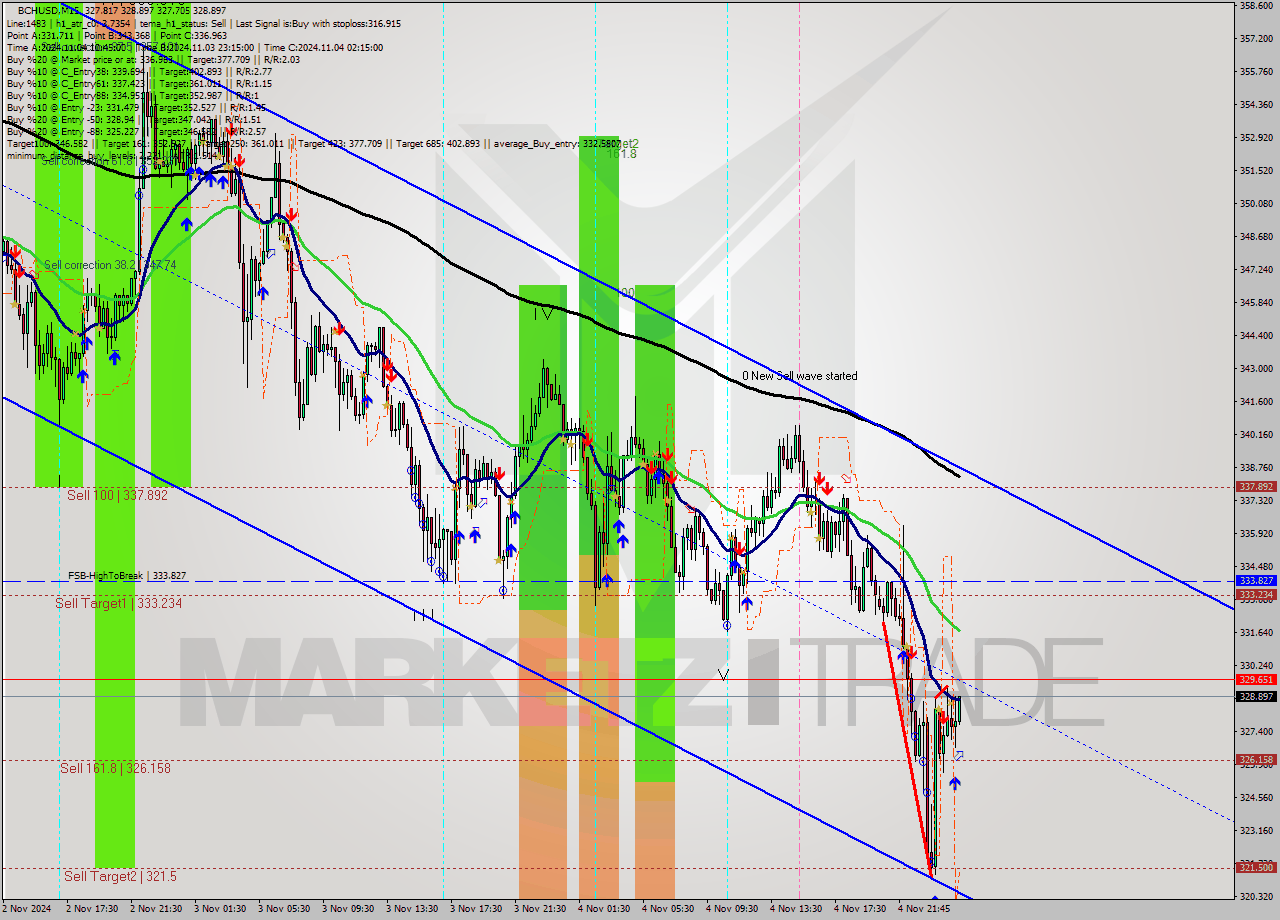Click the 351.520 price scale value
Viewport: 1280px width, 920px height.
(x=1256, y=170)
